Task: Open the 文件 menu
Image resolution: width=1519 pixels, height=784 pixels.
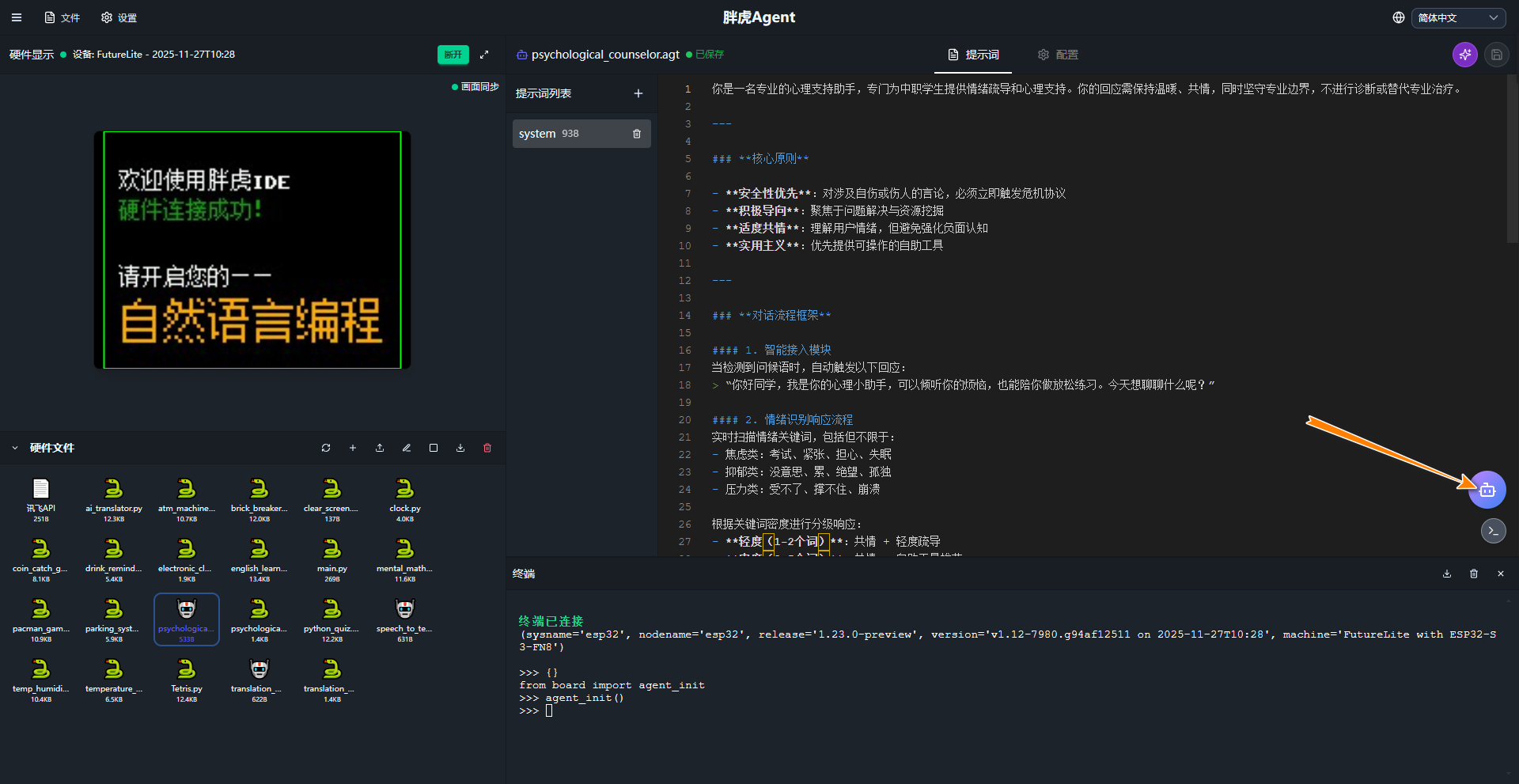Action: [63, 17]
